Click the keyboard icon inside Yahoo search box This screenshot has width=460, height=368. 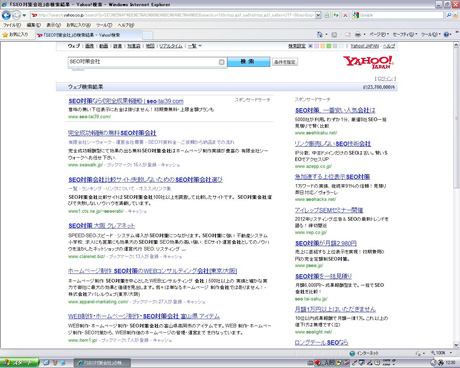[222, 62]
